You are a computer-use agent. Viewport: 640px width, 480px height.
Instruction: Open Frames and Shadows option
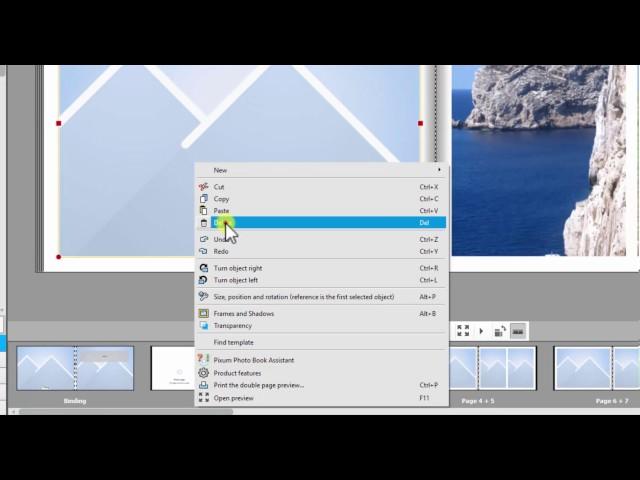click(322, 313)
